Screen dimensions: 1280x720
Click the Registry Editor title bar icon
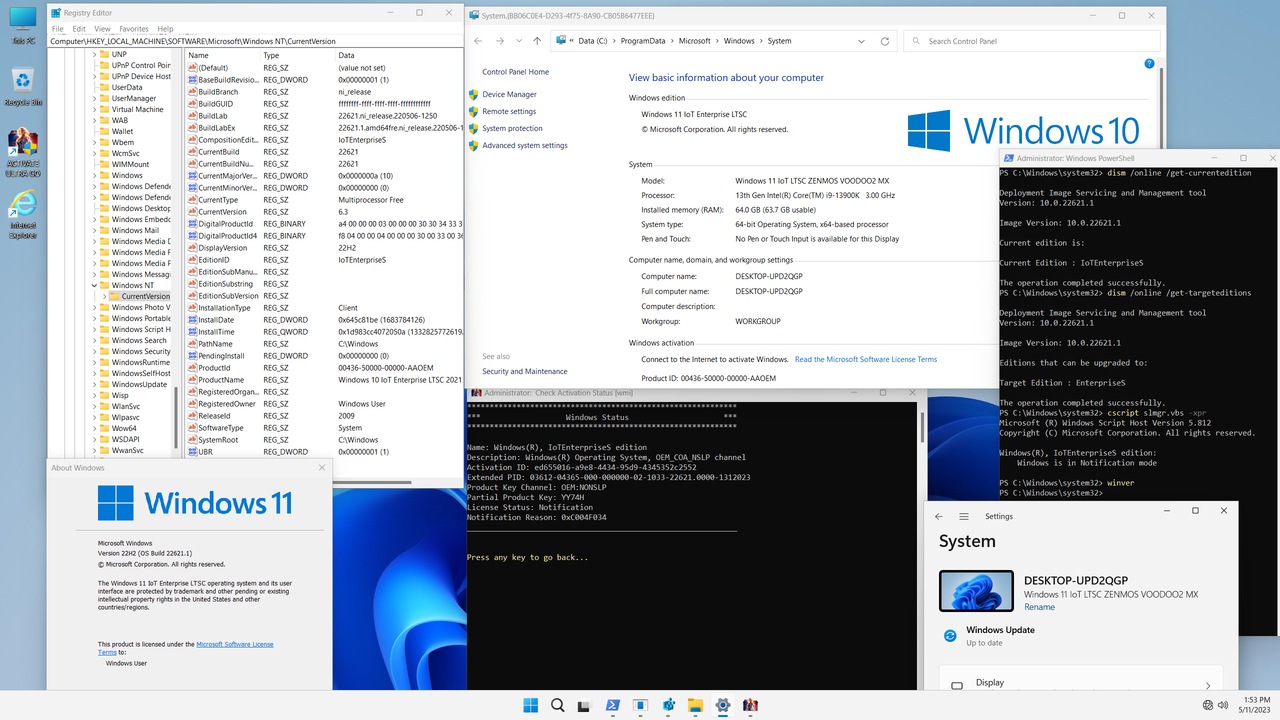pos(55,13)
